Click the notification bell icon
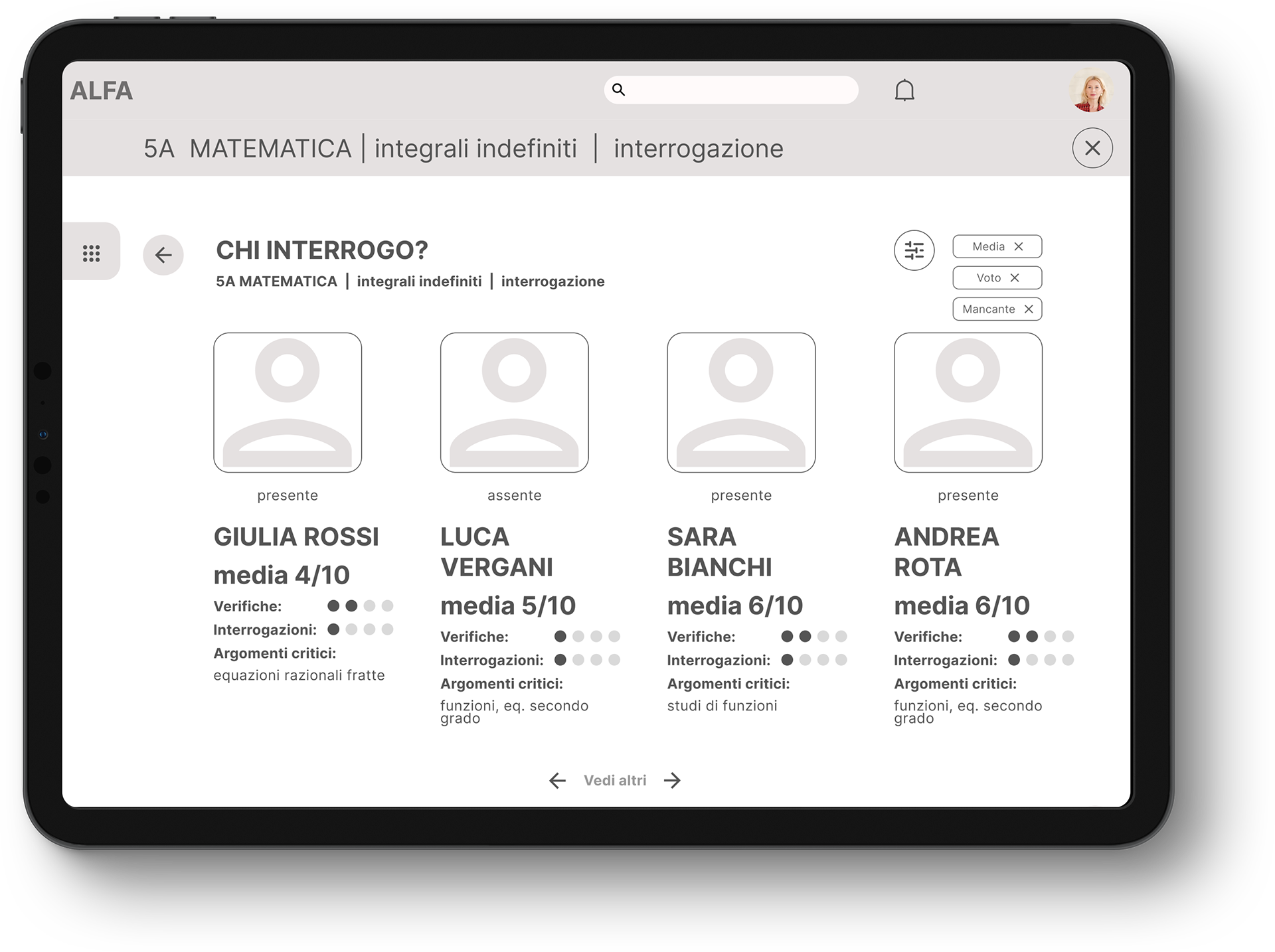Viewport: 1275px width, 952px height. (904, 90)
